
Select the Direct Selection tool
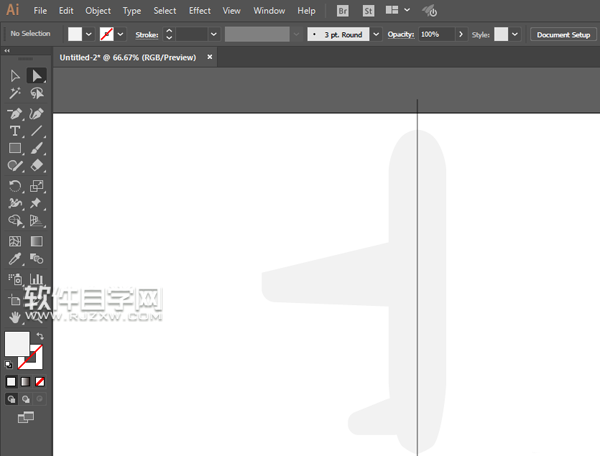[37, 76]
